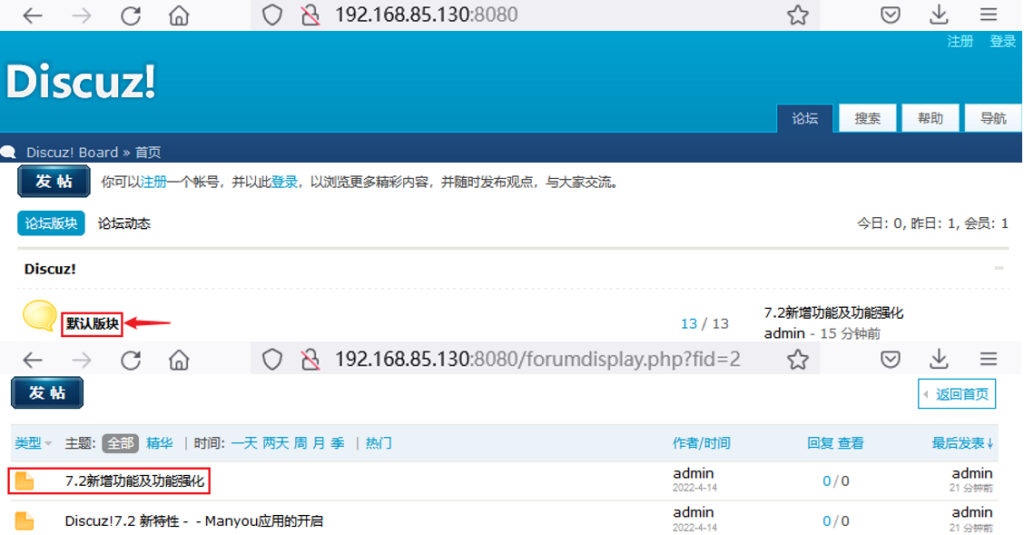Filter by time 一天

[244, 444]
